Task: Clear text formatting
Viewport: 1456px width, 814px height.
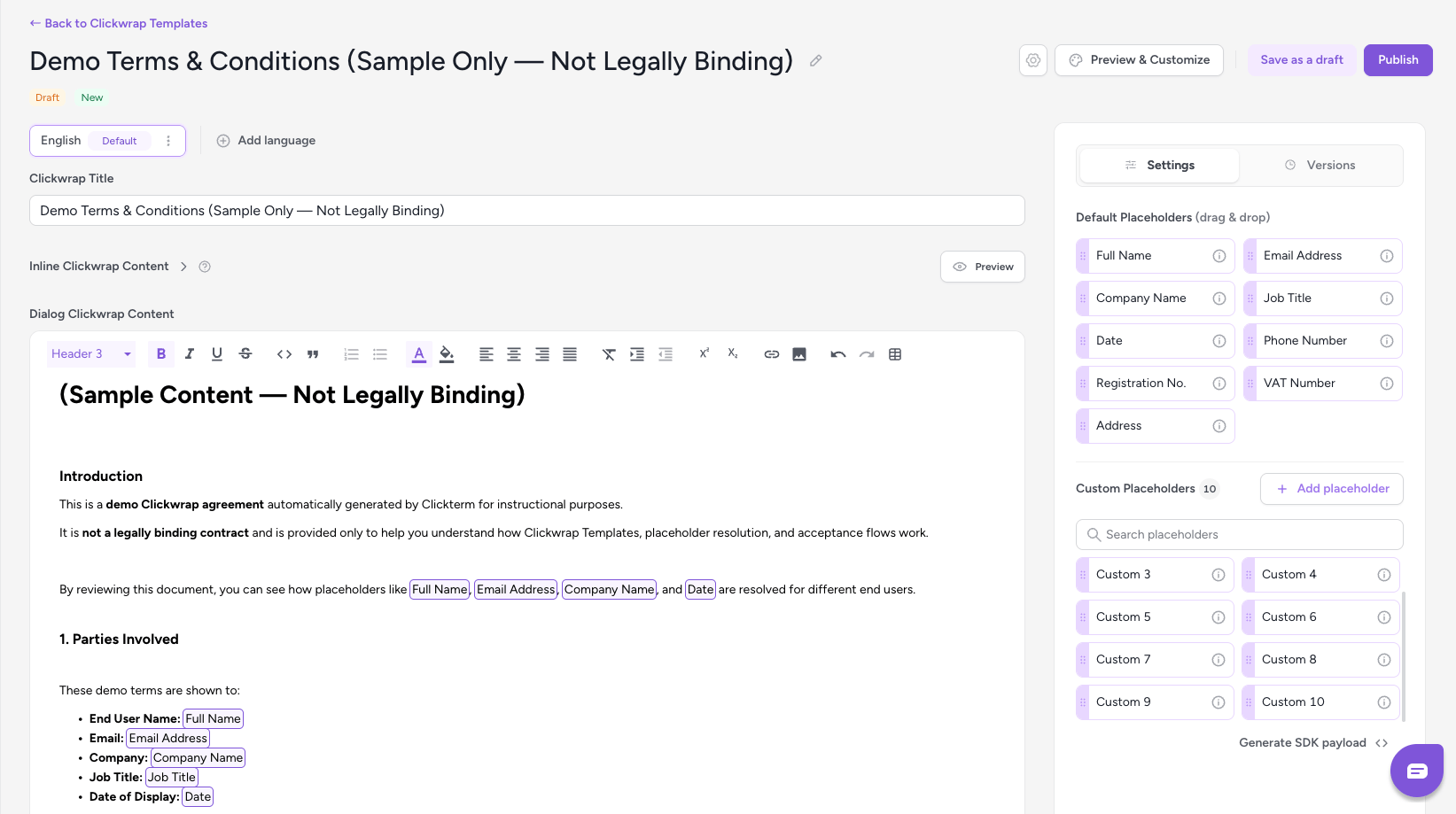Action: click(609, 354)
